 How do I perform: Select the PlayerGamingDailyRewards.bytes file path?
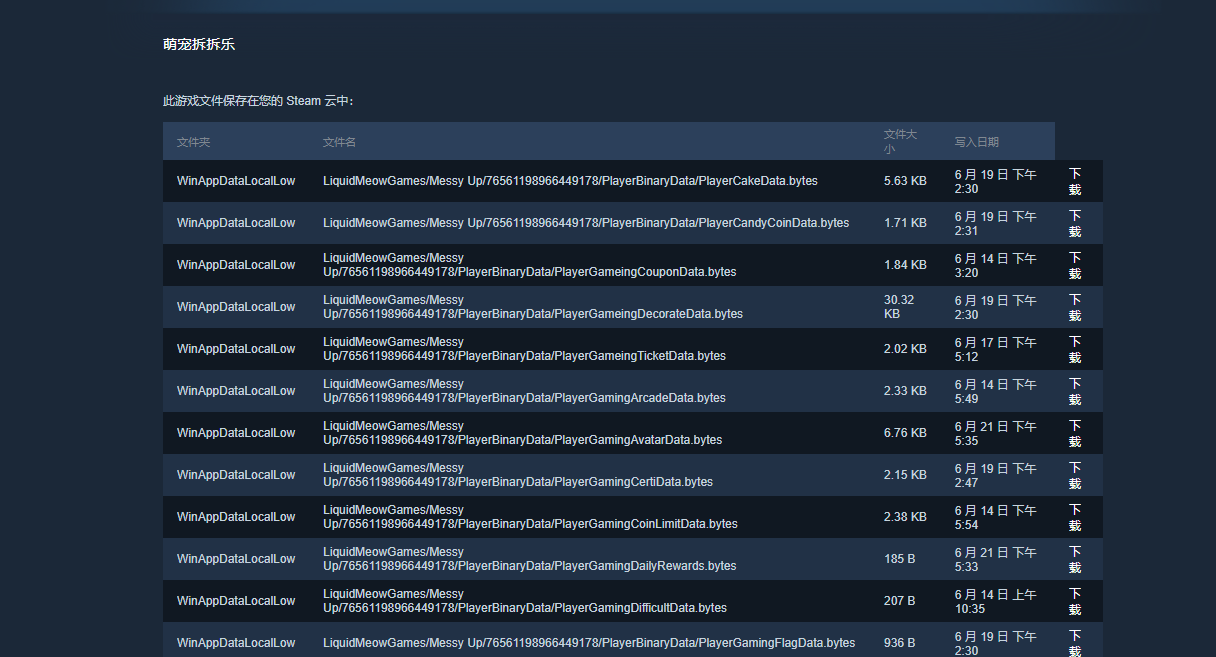pyautogui.click(x=530, y=559)
